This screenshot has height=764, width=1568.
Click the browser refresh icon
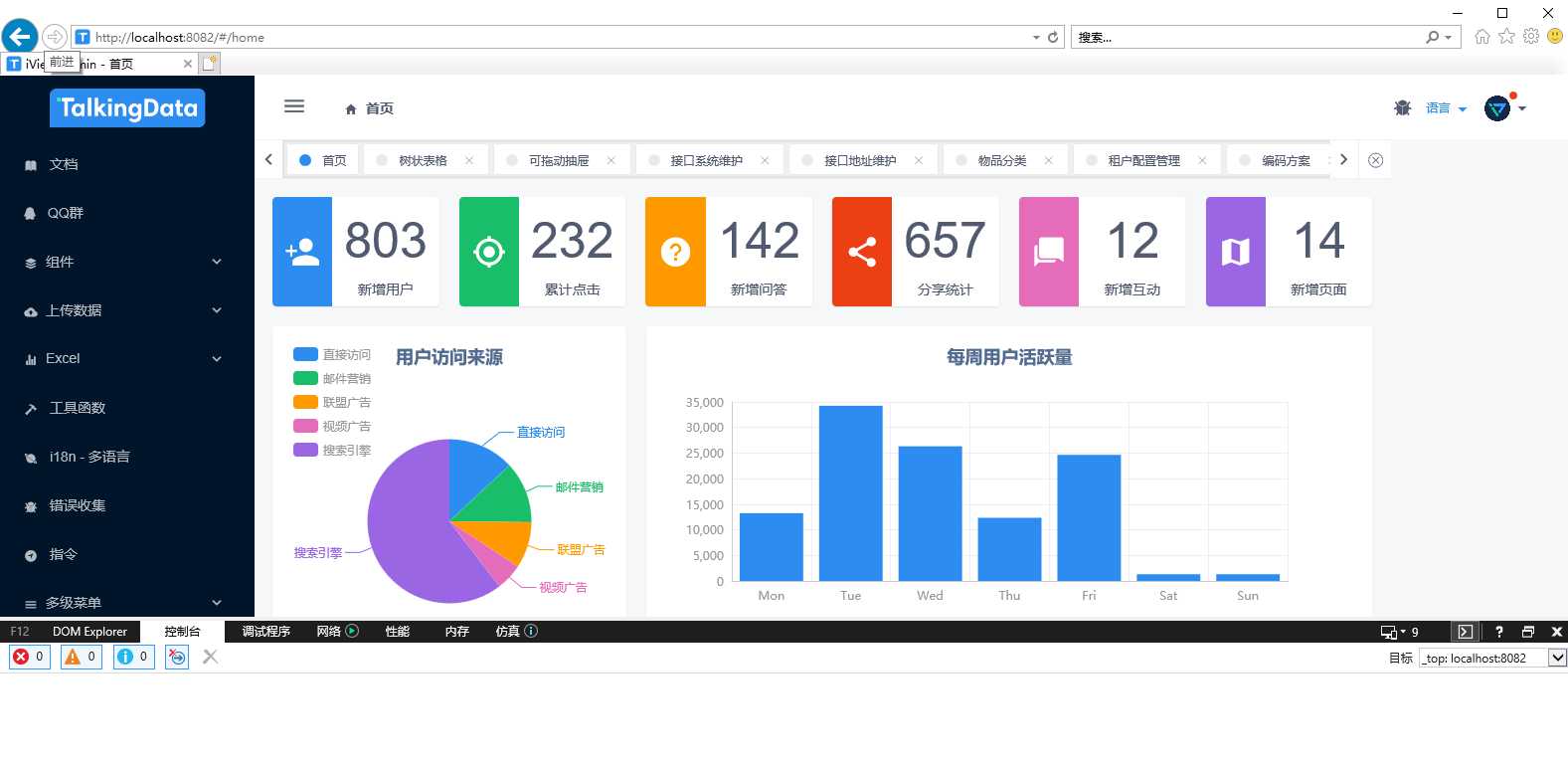coord(1053,37)
